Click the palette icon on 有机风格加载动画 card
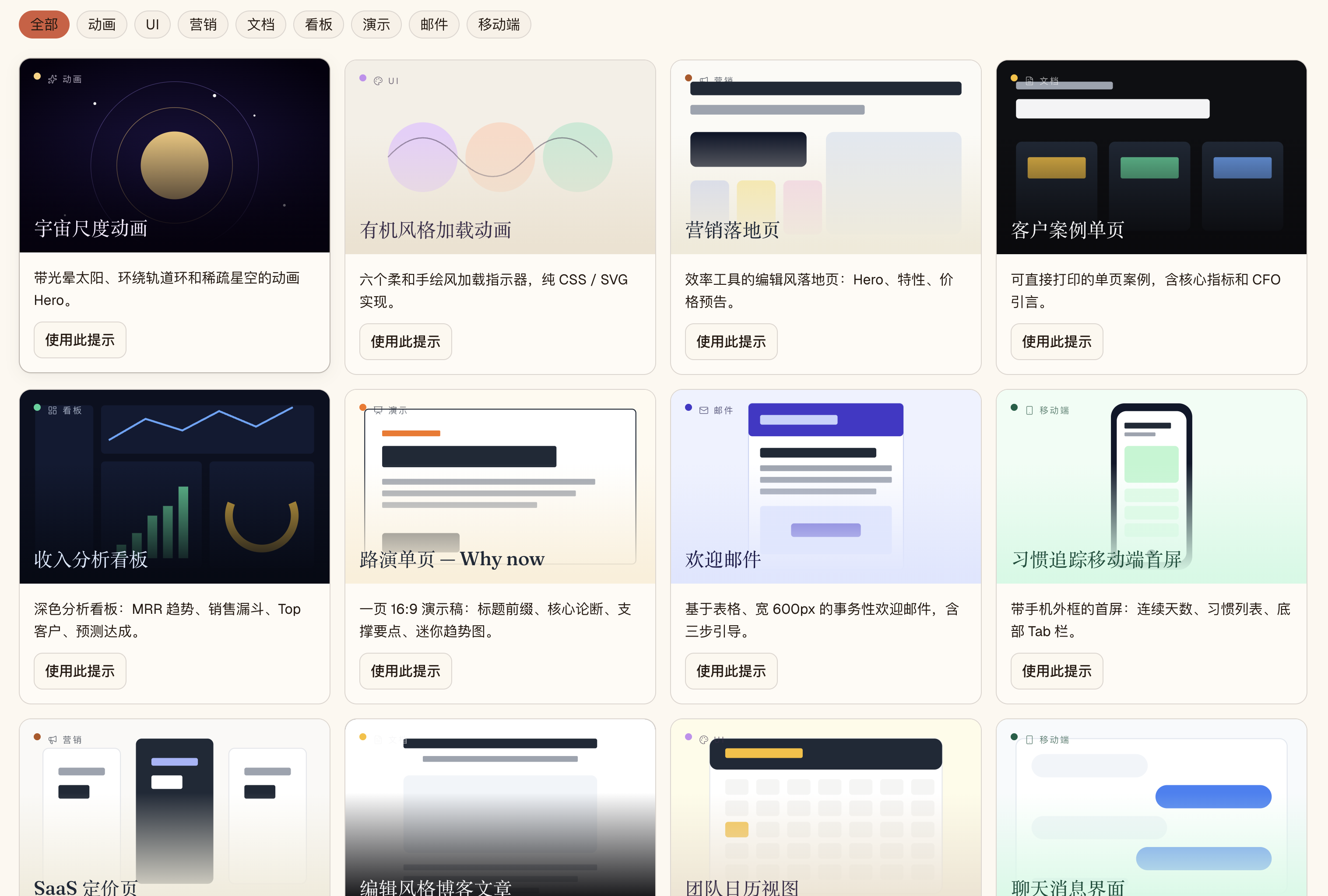 [378, 80]
